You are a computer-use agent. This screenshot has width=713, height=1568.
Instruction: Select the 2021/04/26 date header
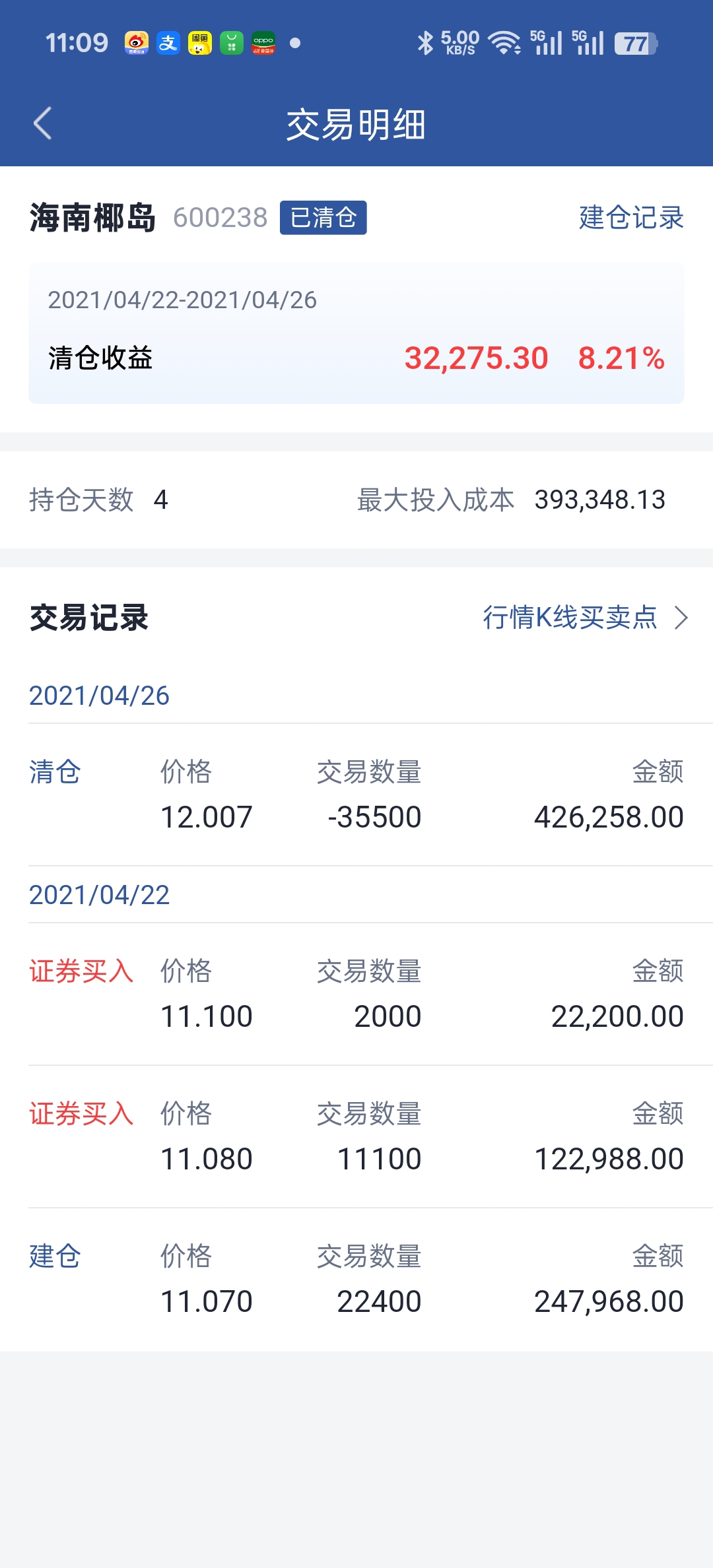click(99, 696)
